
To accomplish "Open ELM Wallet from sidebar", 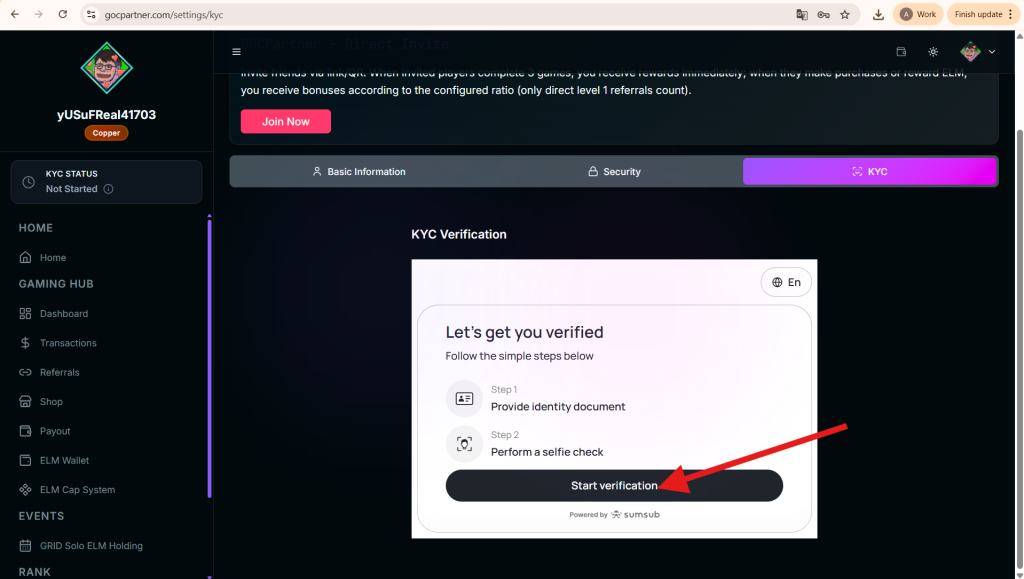I will pyautogui.click(x=64, y=461).
